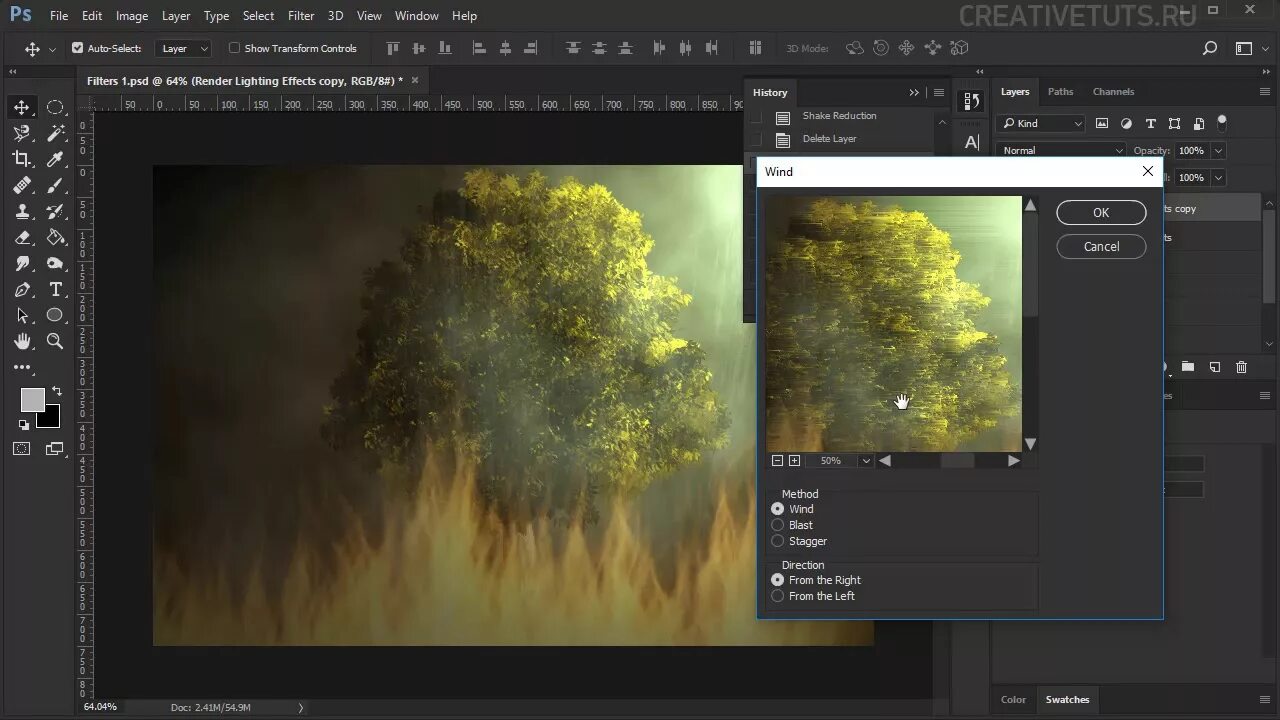The height and width of the screenshot is (720, 1280).
Task: Open the Normal blend mode dropdown
Action: (1060, 150)
